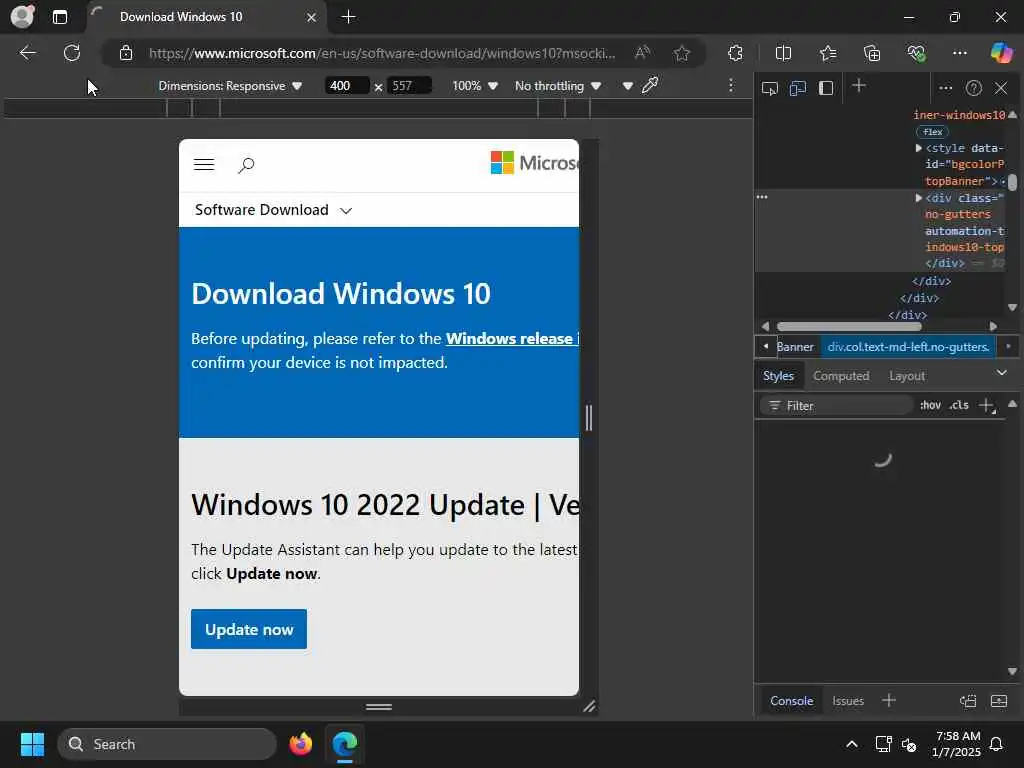Expand the style data-id element node
Image resolution: width=1024 pixels, height=768 pixels.
(x=918, y=148)
